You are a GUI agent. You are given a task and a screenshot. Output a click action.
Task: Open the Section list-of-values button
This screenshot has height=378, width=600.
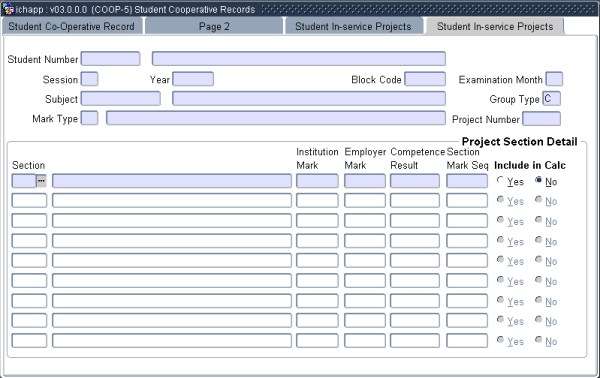click(x=41, y=181)
